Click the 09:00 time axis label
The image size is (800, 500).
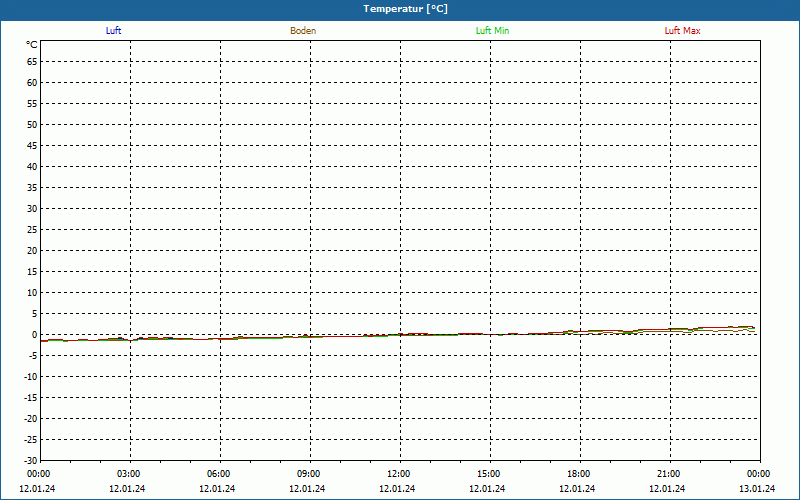(x=309, y=474)
